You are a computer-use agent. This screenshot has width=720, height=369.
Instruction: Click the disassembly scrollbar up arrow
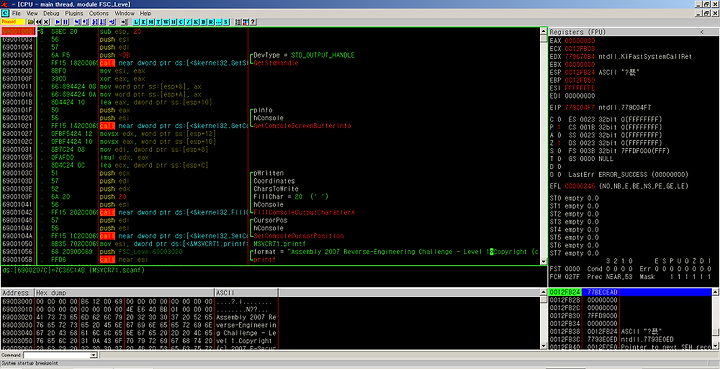tap(544, 31)
